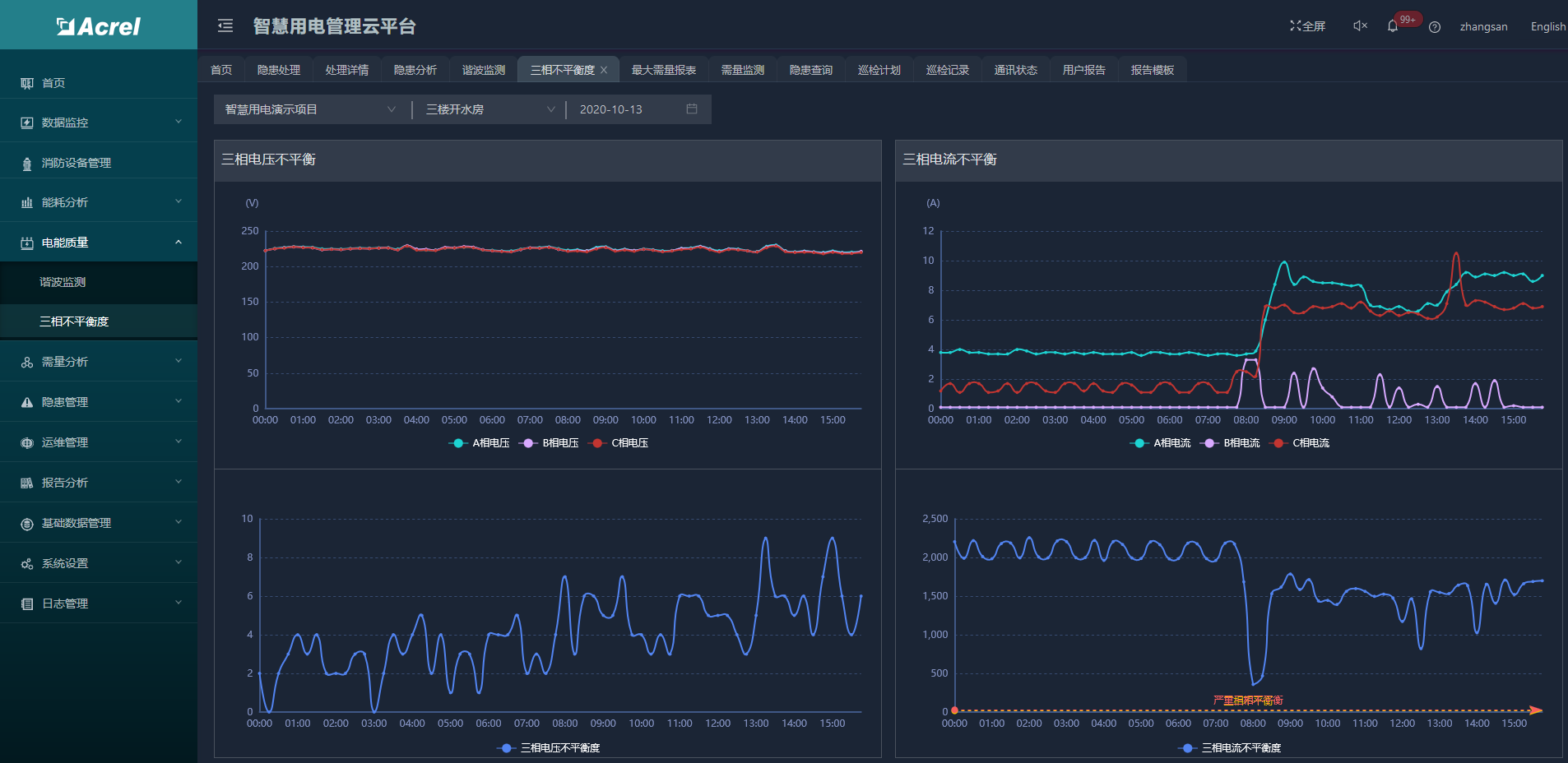
Task: Select 谐波监测 in sidebar submenu
Action: [x=99, y=282]
